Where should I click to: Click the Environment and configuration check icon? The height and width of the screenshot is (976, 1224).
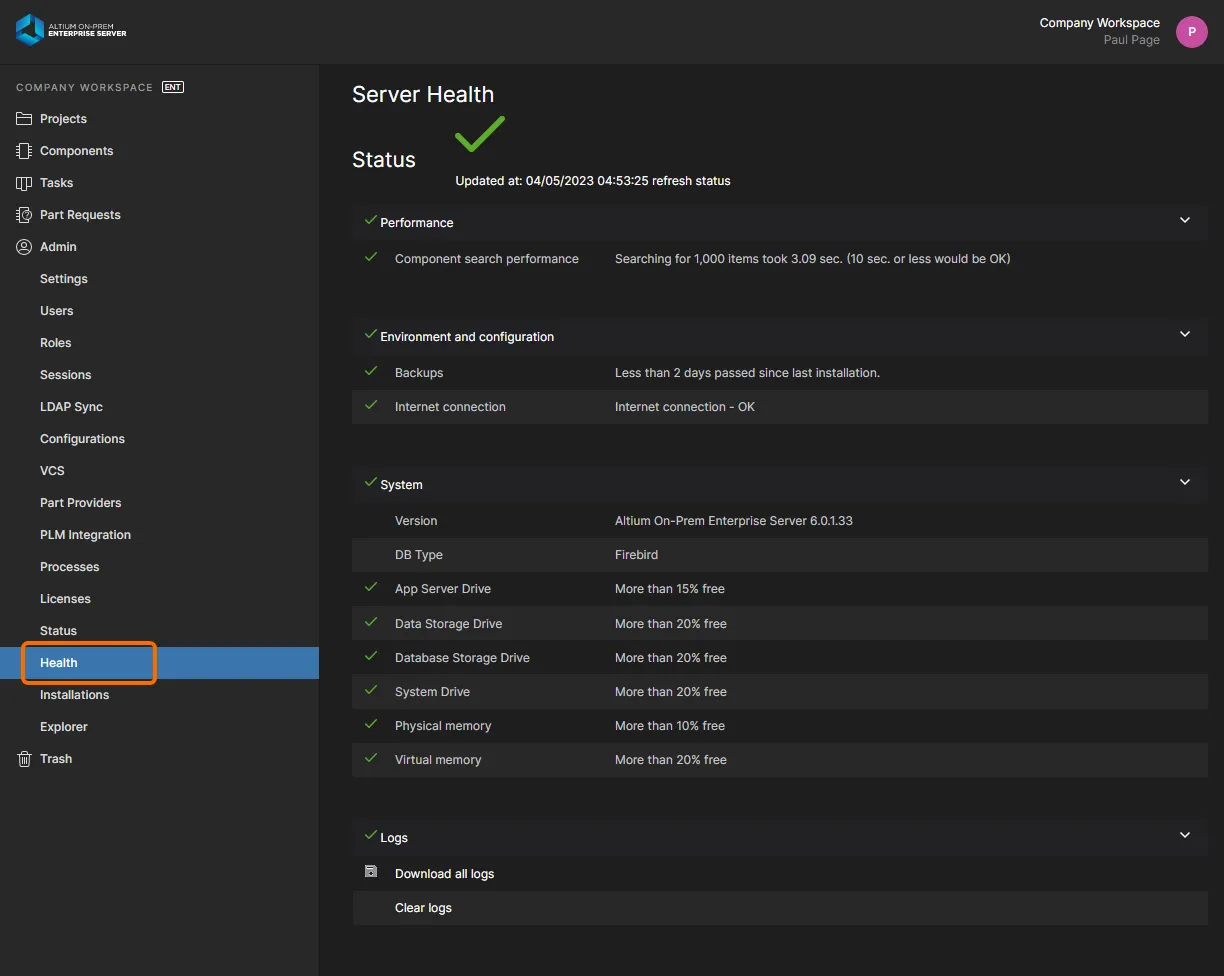pos(371,334)
